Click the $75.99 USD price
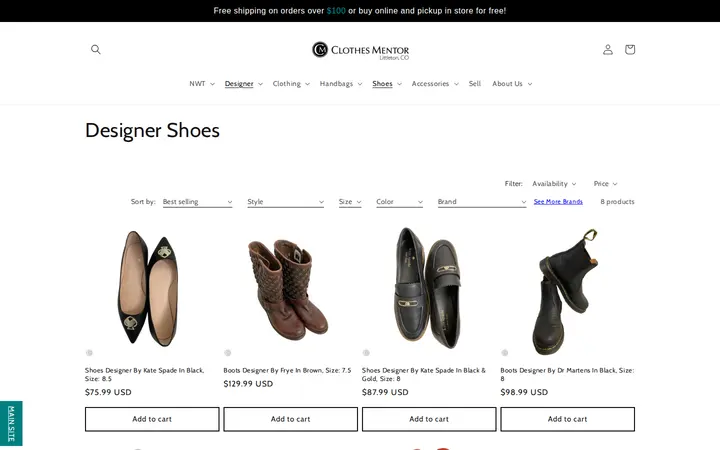The height and width of the screenshot is (450, 720). (x=108, y=392)
